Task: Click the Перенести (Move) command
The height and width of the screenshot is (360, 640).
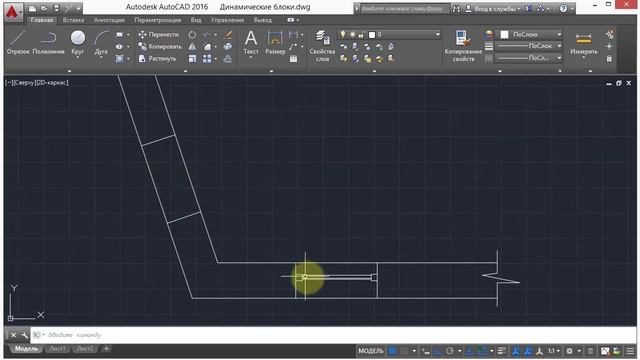Action: coord(159,35)
